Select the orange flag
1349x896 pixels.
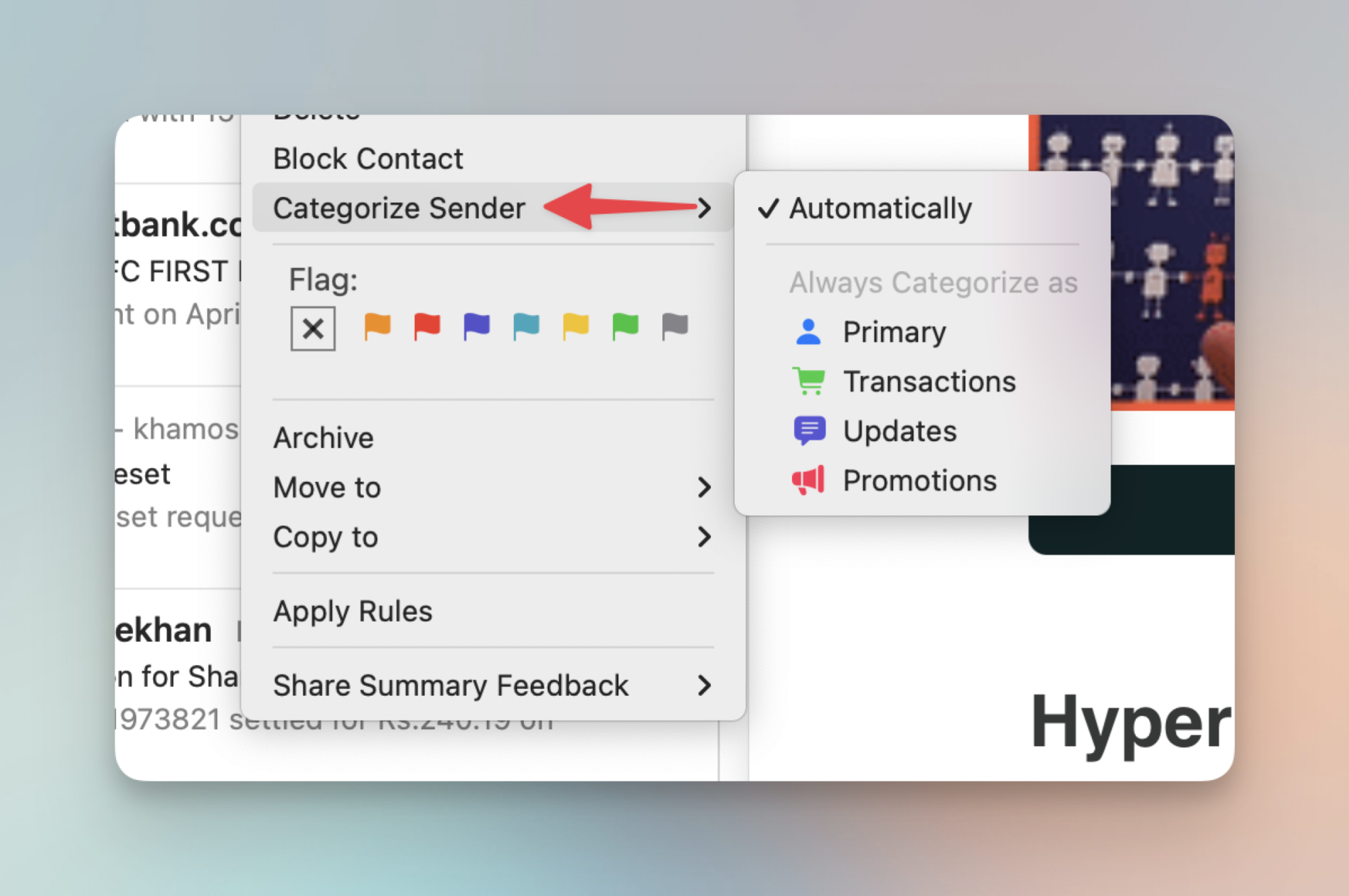377,327
